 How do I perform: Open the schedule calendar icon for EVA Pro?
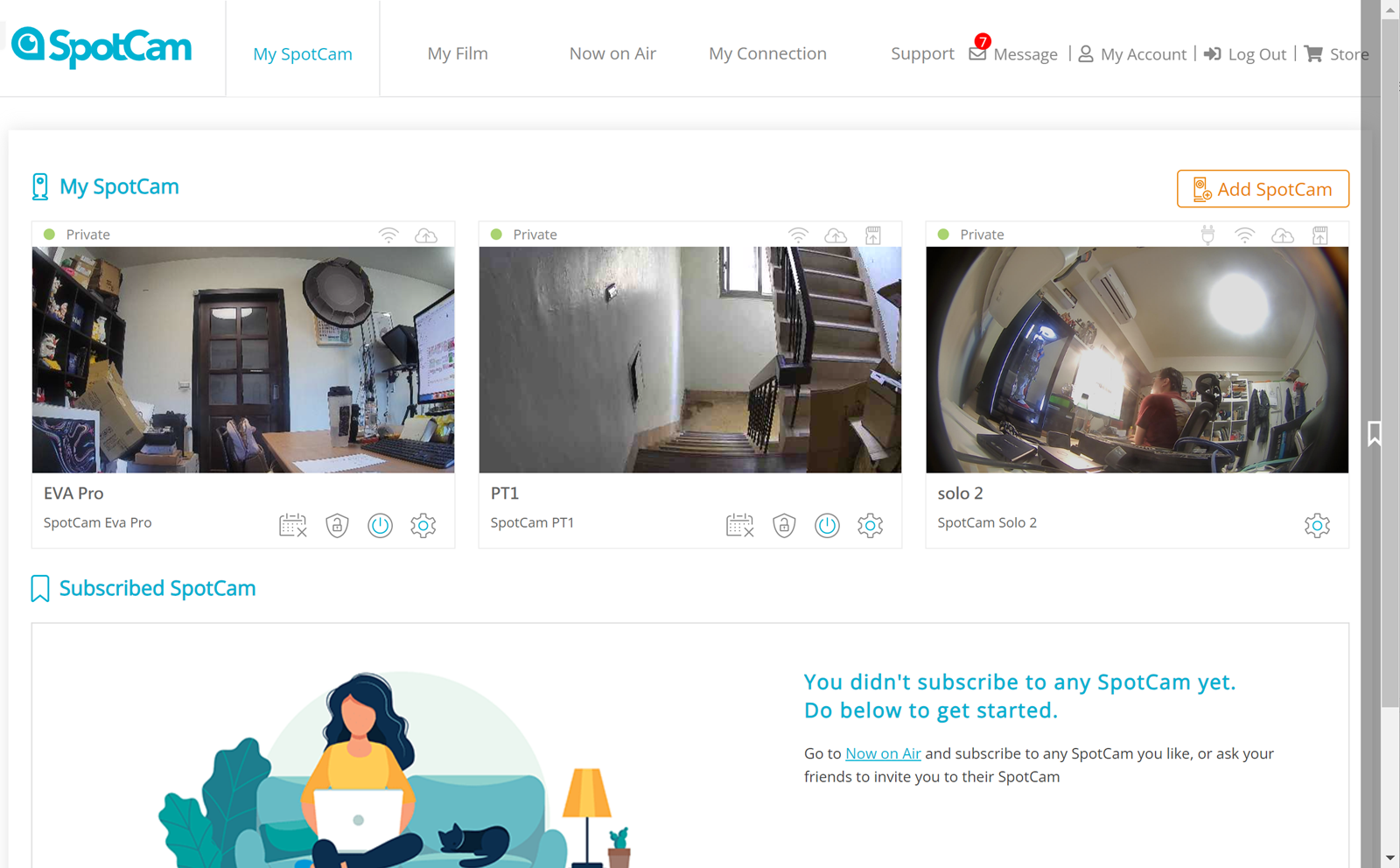coord(292,525)
